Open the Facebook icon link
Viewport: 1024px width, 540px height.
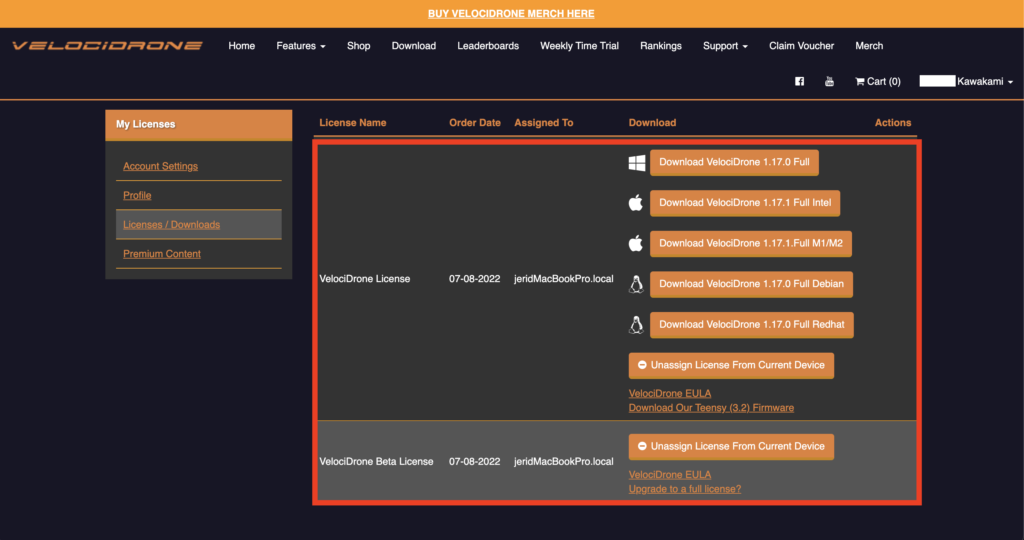coord(799,82)
